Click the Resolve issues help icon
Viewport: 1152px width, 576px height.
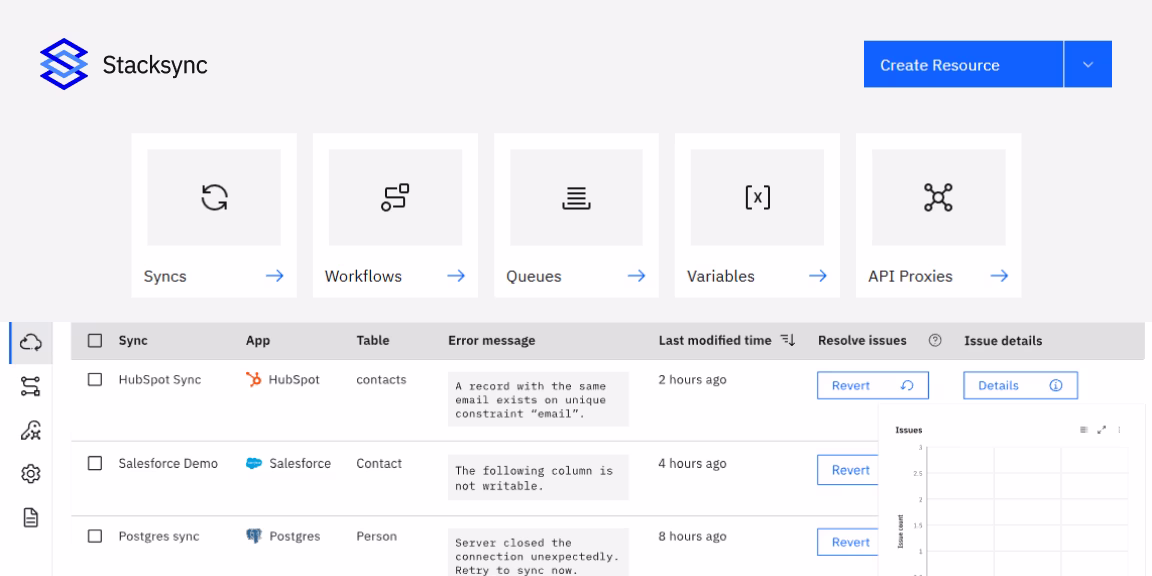click(935, 340)
